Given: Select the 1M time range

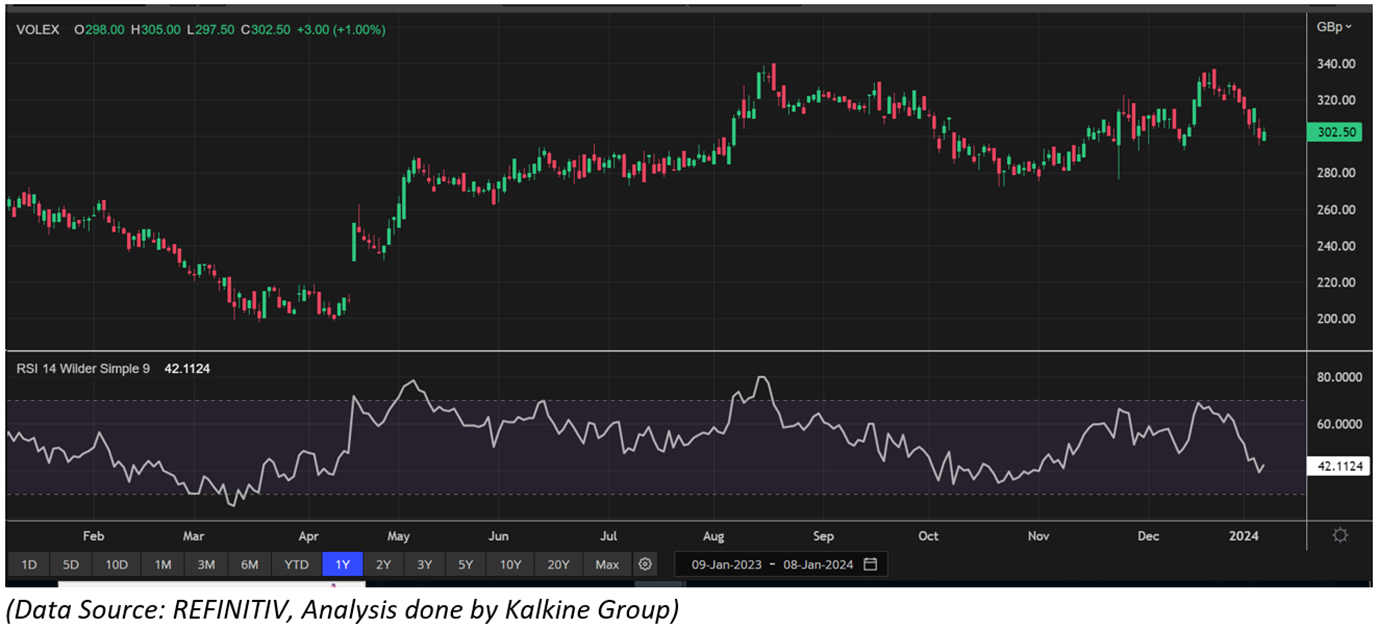Looking at the screenshot, I should (x=162, y=564).
